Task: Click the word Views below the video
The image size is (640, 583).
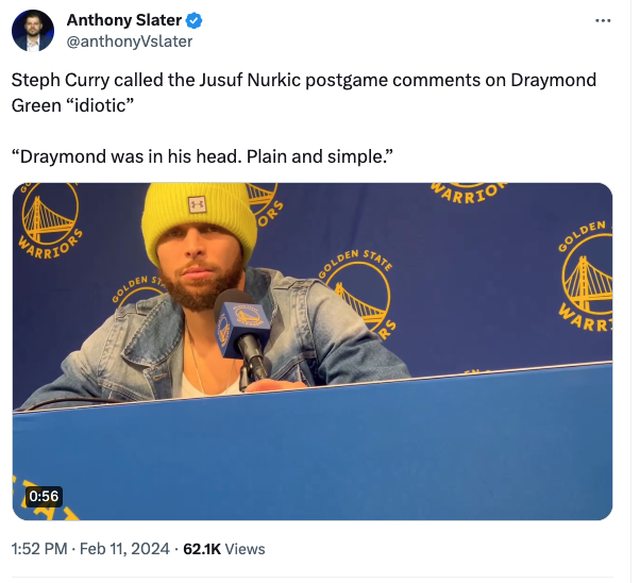Action: [x=246, y=549]
